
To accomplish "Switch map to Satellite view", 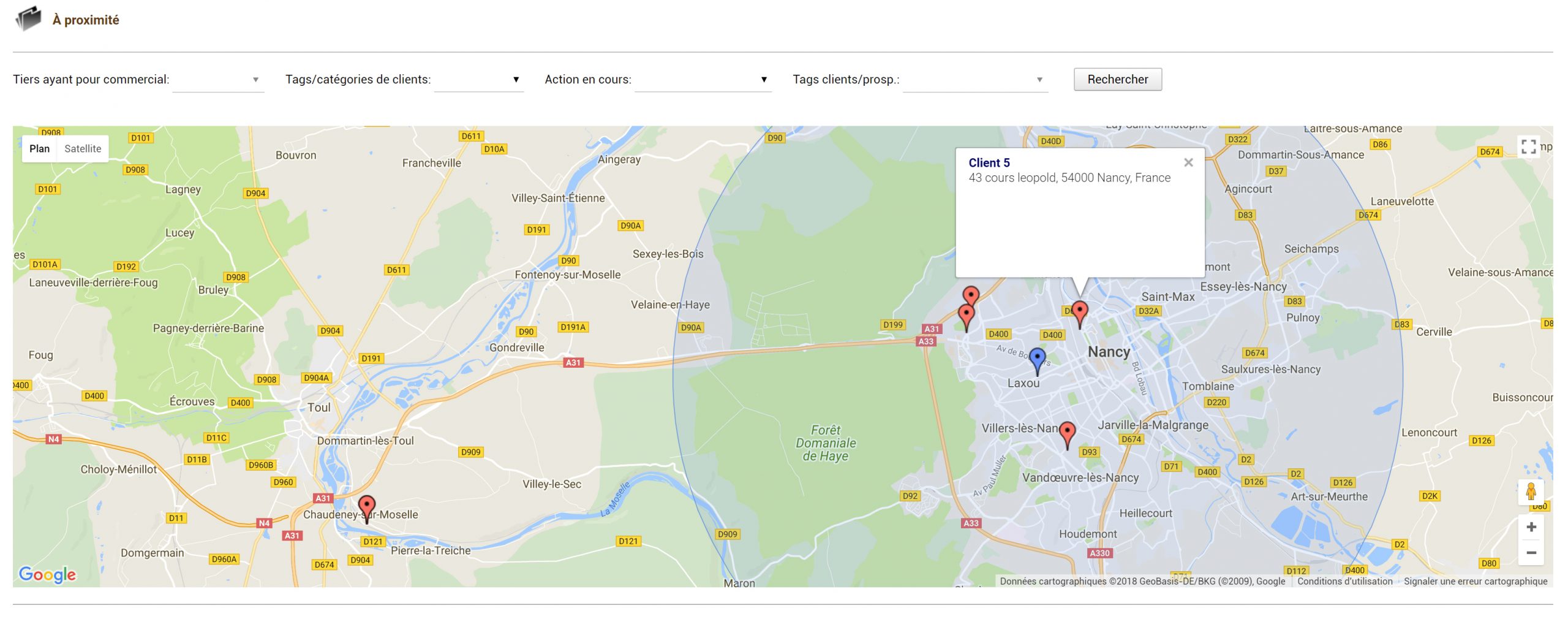I will tap(83, 148).
